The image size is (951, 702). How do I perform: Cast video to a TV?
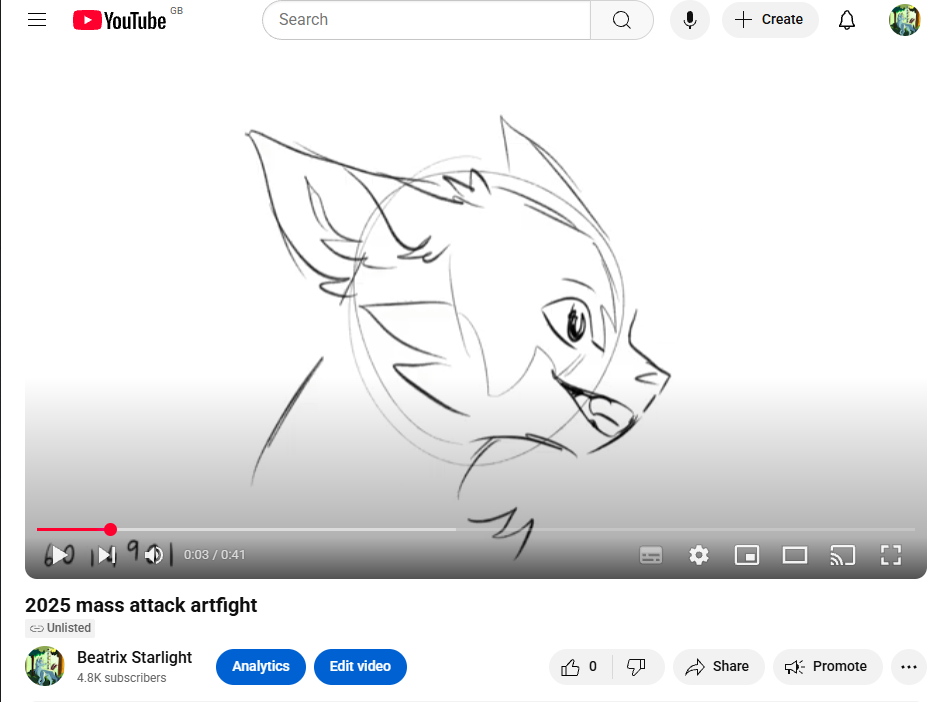coord(843,555)
